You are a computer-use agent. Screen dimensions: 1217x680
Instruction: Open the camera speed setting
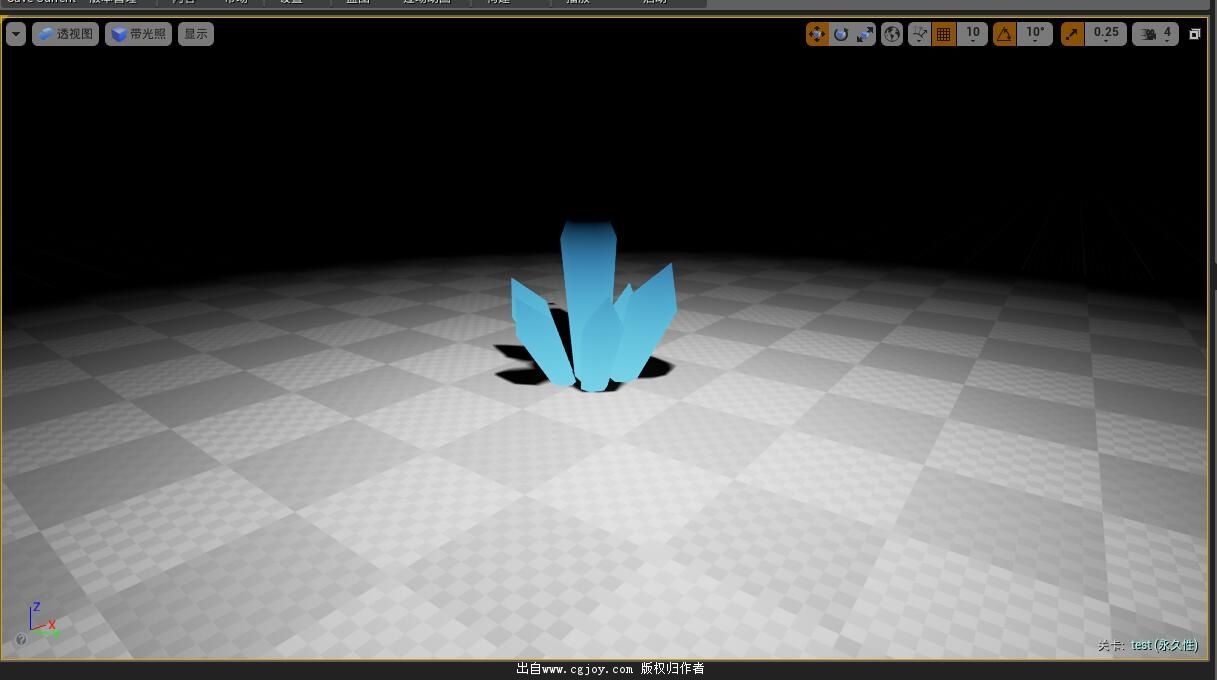tap(1157, 34)
